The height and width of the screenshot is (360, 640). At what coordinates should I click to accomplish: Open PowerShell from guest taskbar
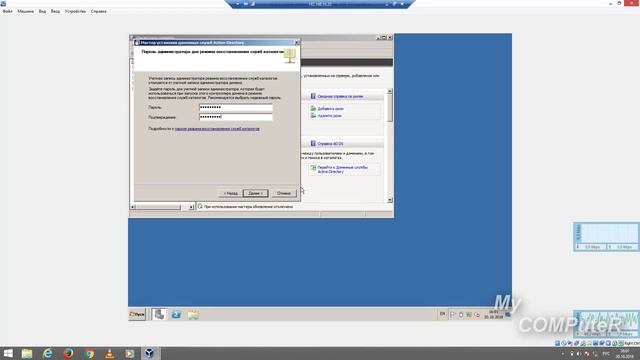[x=176, y=315]
